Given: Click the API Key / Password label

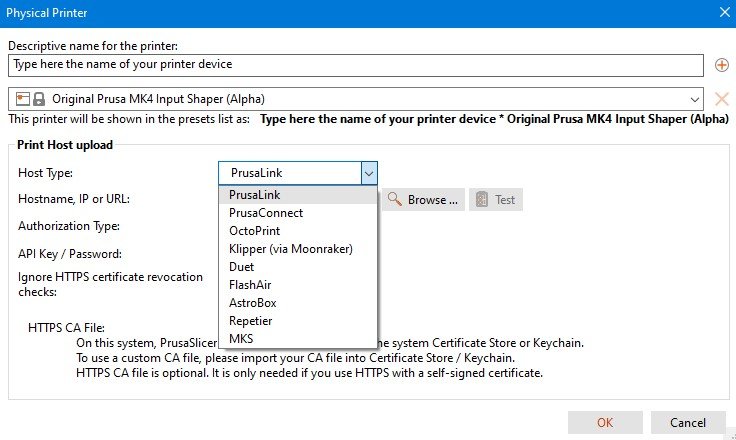Looking at the screenshot, I should coord(70,254).
